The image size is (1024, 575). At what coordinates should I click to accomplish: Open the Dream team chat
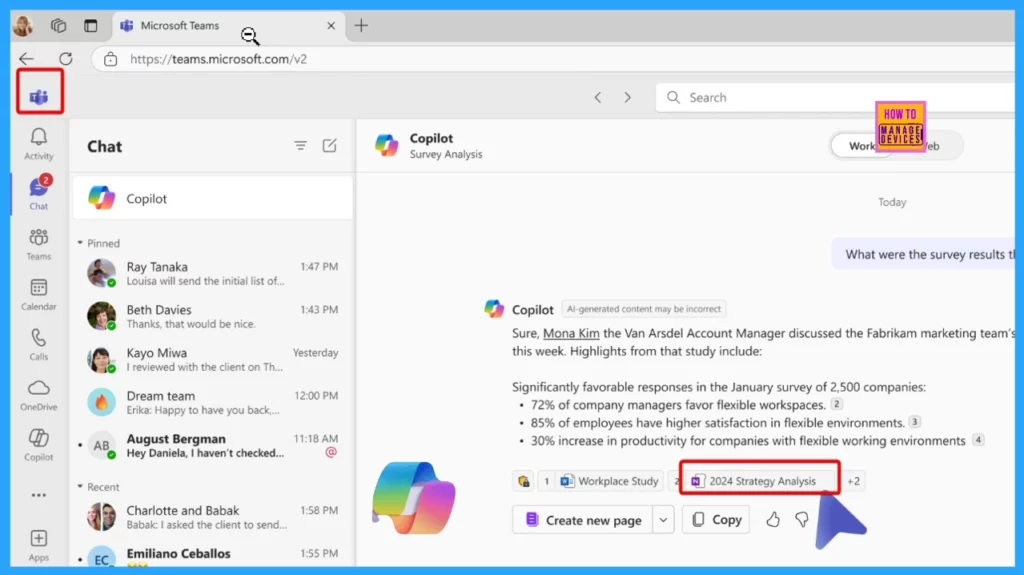tap(213, 402)
